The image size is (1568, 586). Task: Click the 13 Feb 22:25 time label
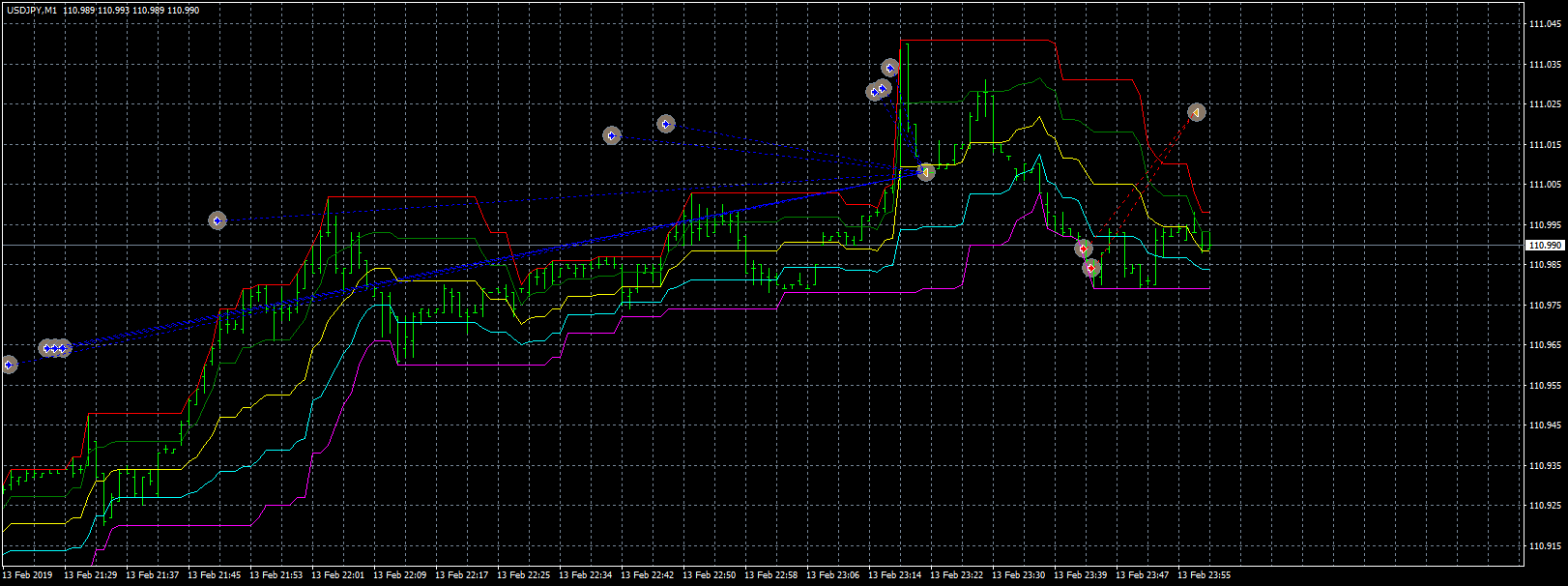pos(523,575)
